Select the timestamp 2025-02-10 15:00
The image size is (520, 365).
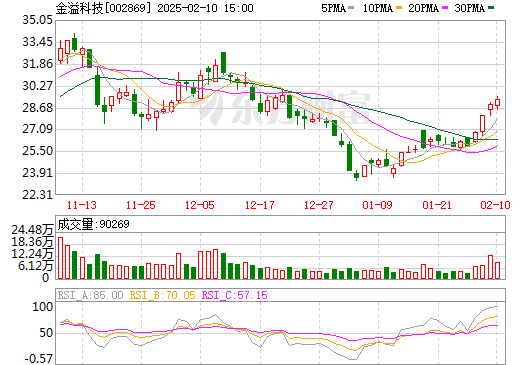click(205, 8)
